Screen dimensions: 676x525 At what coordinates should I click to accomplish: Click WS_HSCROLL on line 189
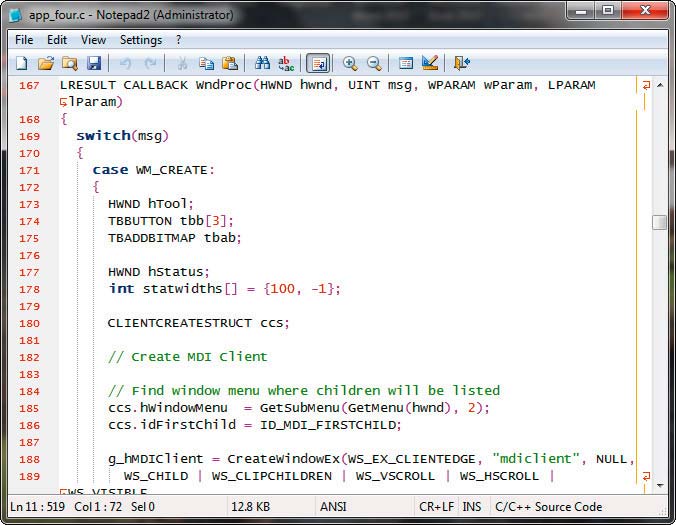tap(499, 476)
